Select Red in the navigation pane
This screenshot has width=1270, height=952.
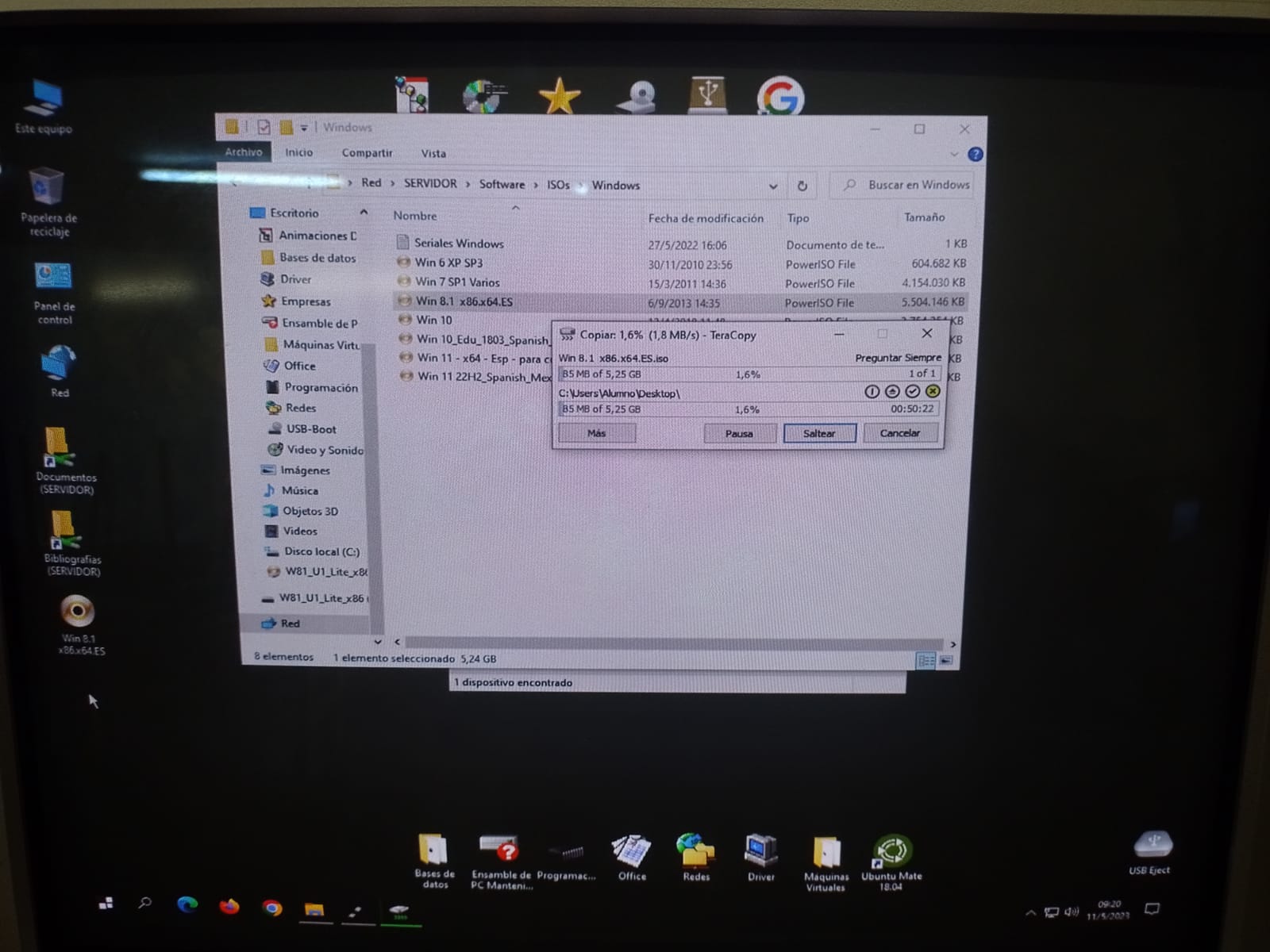(290, 624)
